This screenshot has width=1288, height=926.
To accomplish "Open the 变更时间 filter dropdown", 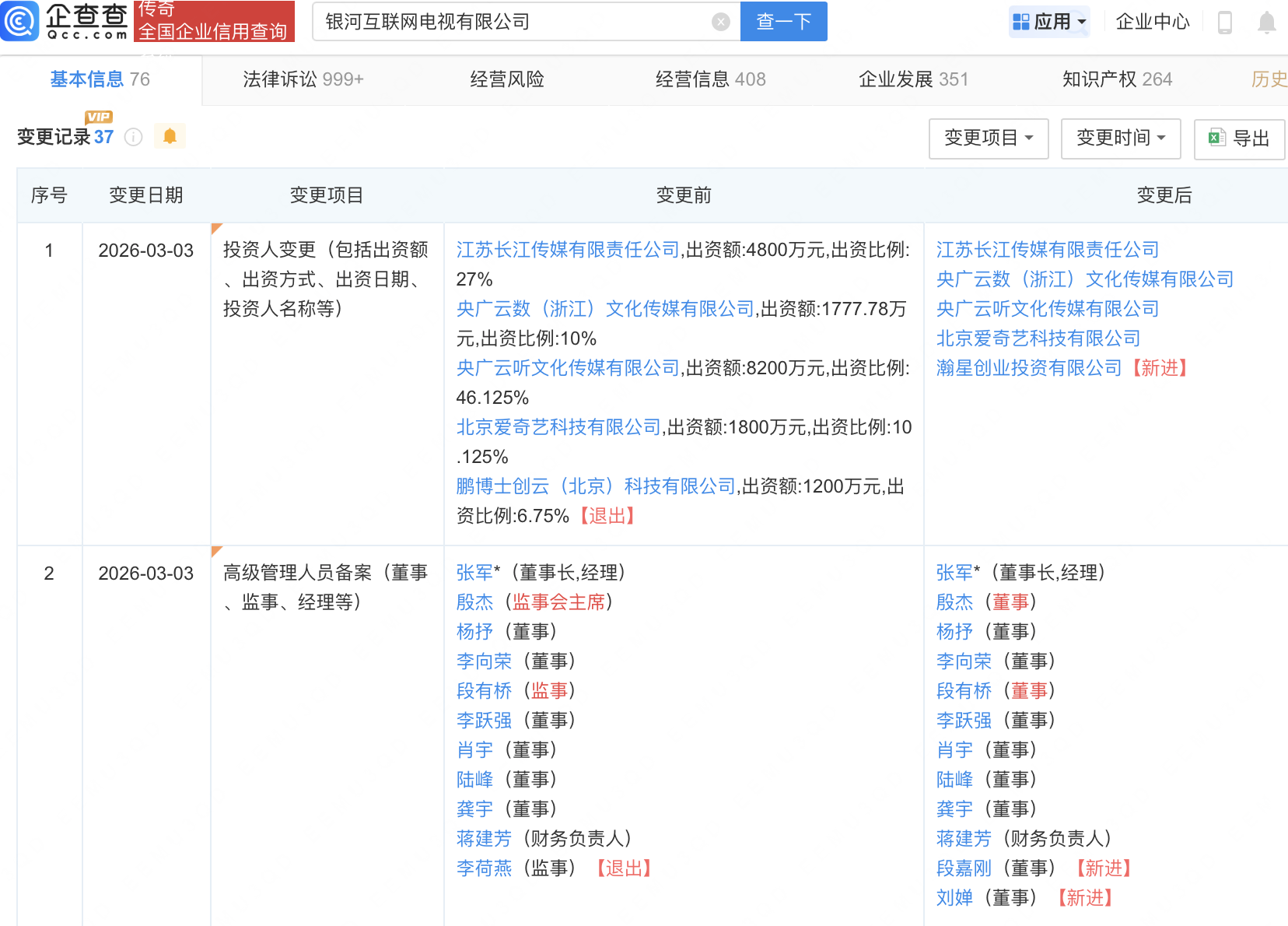I will pyautogui.click(x=1120, y=139).
